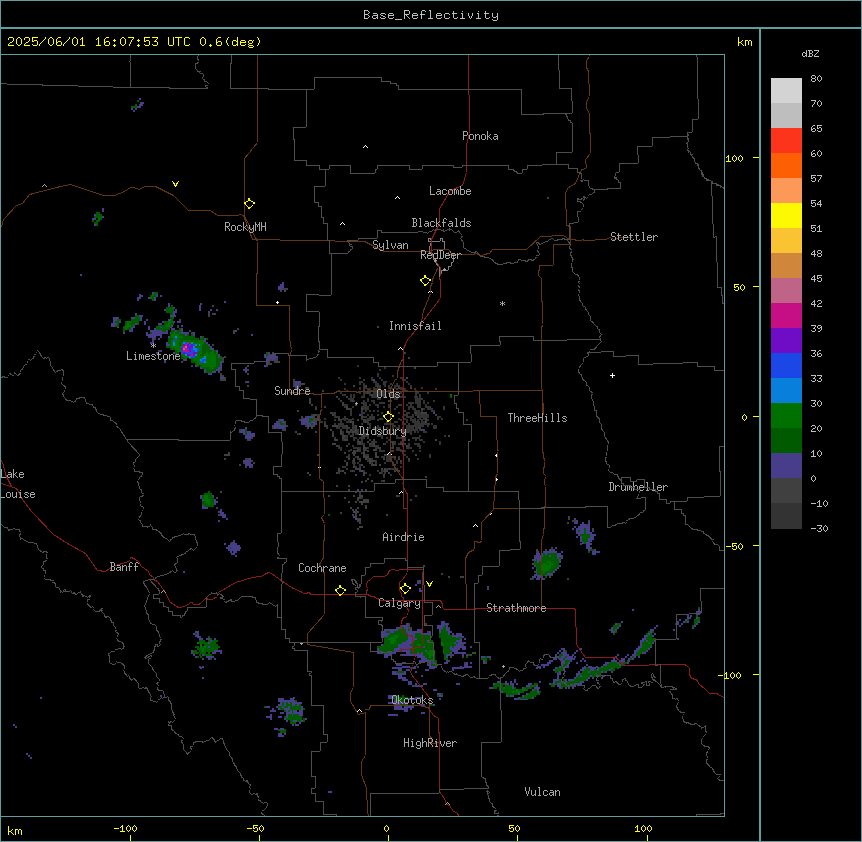Viewport: 862px width, 842px height.
Task: Click the Blackfalds label
Action: [x=441, y=223]
